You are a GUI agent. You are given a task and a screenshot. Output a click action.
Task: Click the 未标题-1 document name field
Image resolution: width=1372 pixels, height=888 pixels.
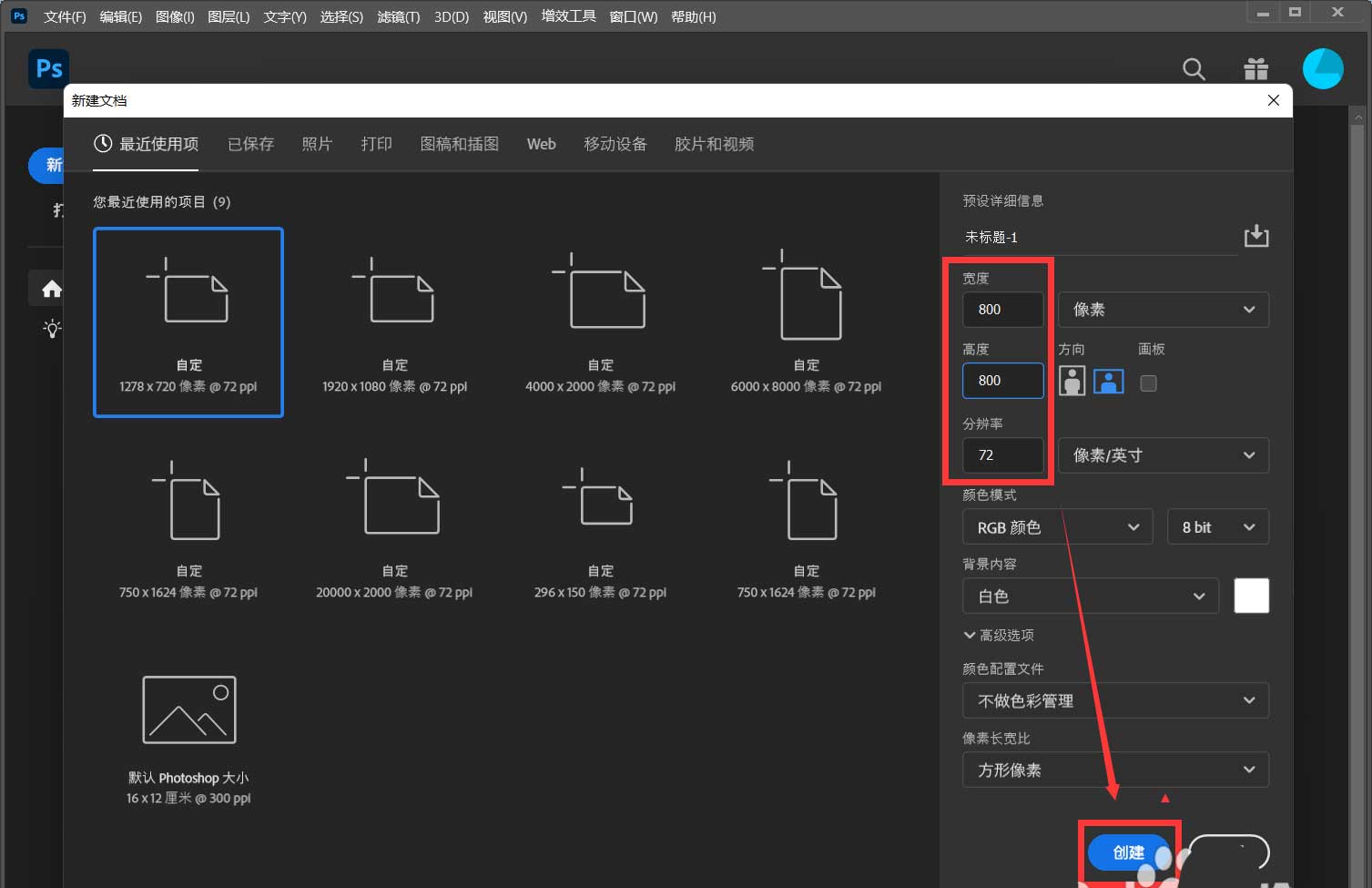(1098, 237)
